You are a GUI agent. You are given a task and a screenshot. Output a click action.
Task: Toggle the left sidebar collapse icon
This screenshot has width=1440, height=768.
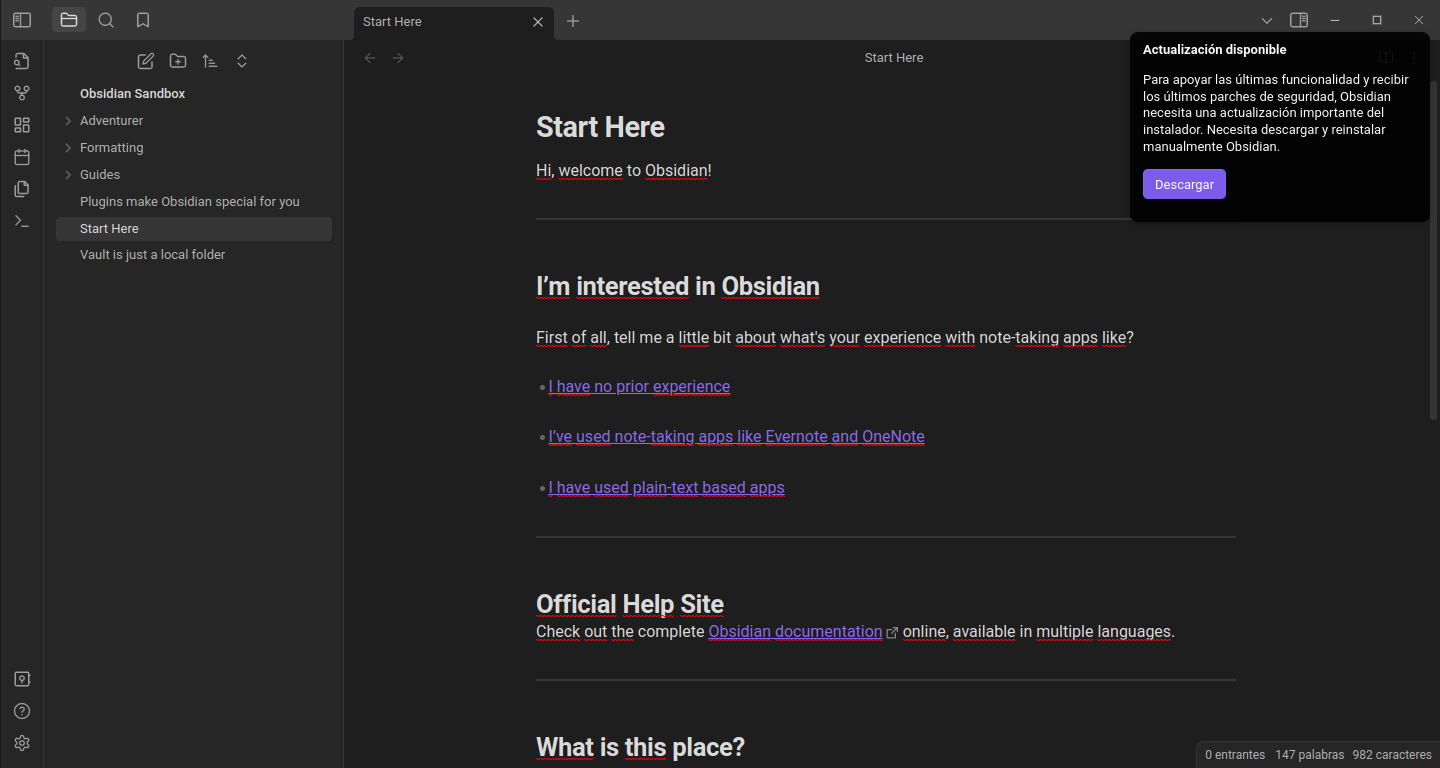[22, 20]
